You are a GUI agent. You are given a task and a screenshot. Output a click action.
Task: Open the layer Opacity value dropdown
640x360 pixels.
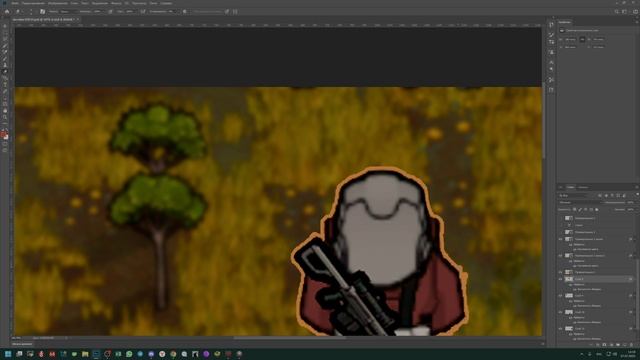pyautogui.click(x=631, y=202)
